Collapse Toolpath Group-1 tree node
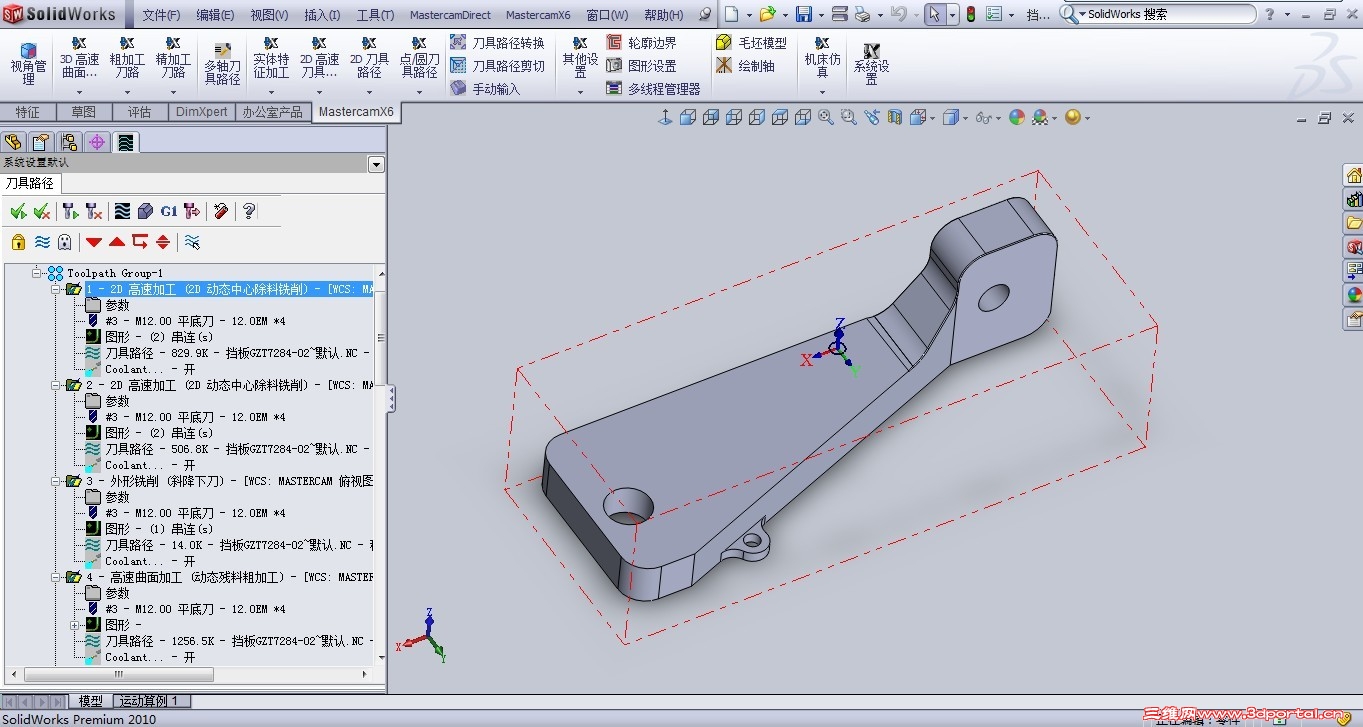The height and width of the screenshot is (727, 1363). [37, 273]
